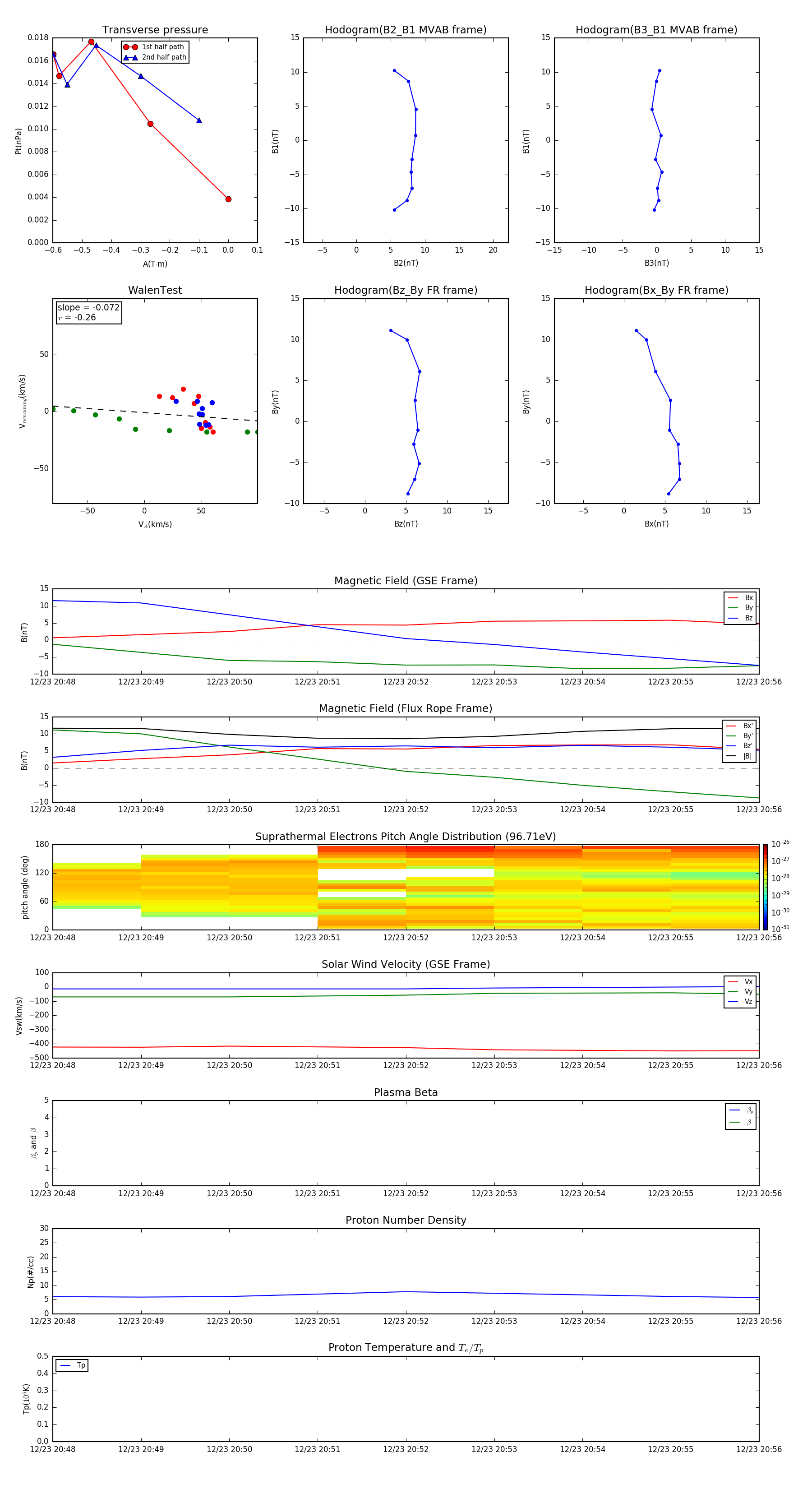The width and height of the screenshot is (812, 1489).
Task: Click the '12/23 20:52' tick under Proton Number Density
Action: 406,1321
